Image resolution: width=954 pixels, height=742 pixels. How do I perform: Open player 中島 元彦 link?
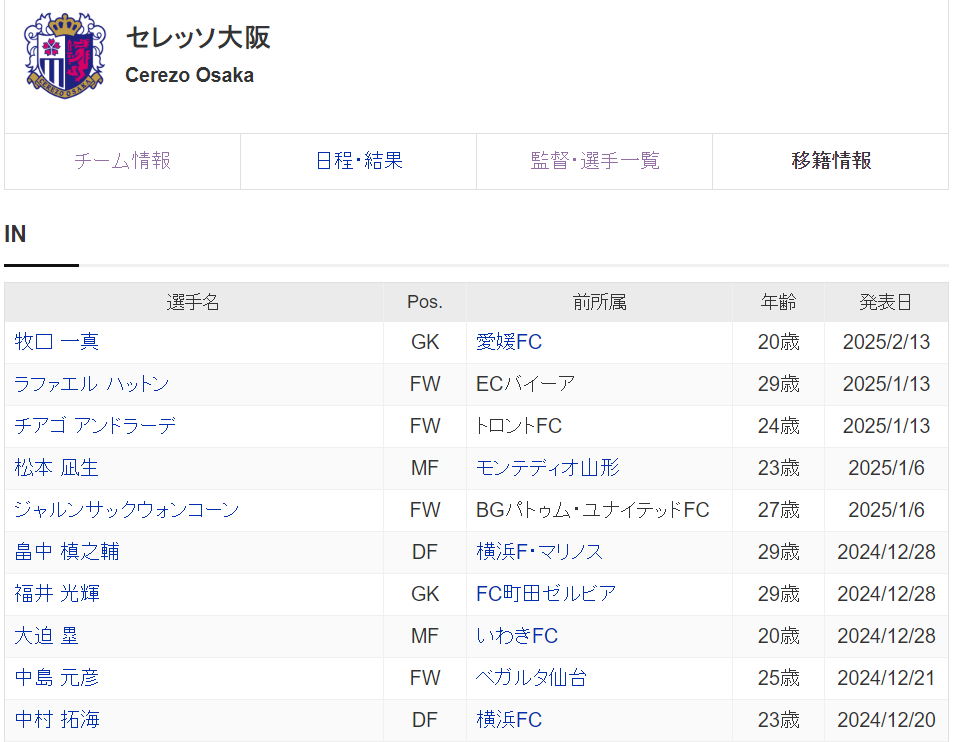pos(57,678)
